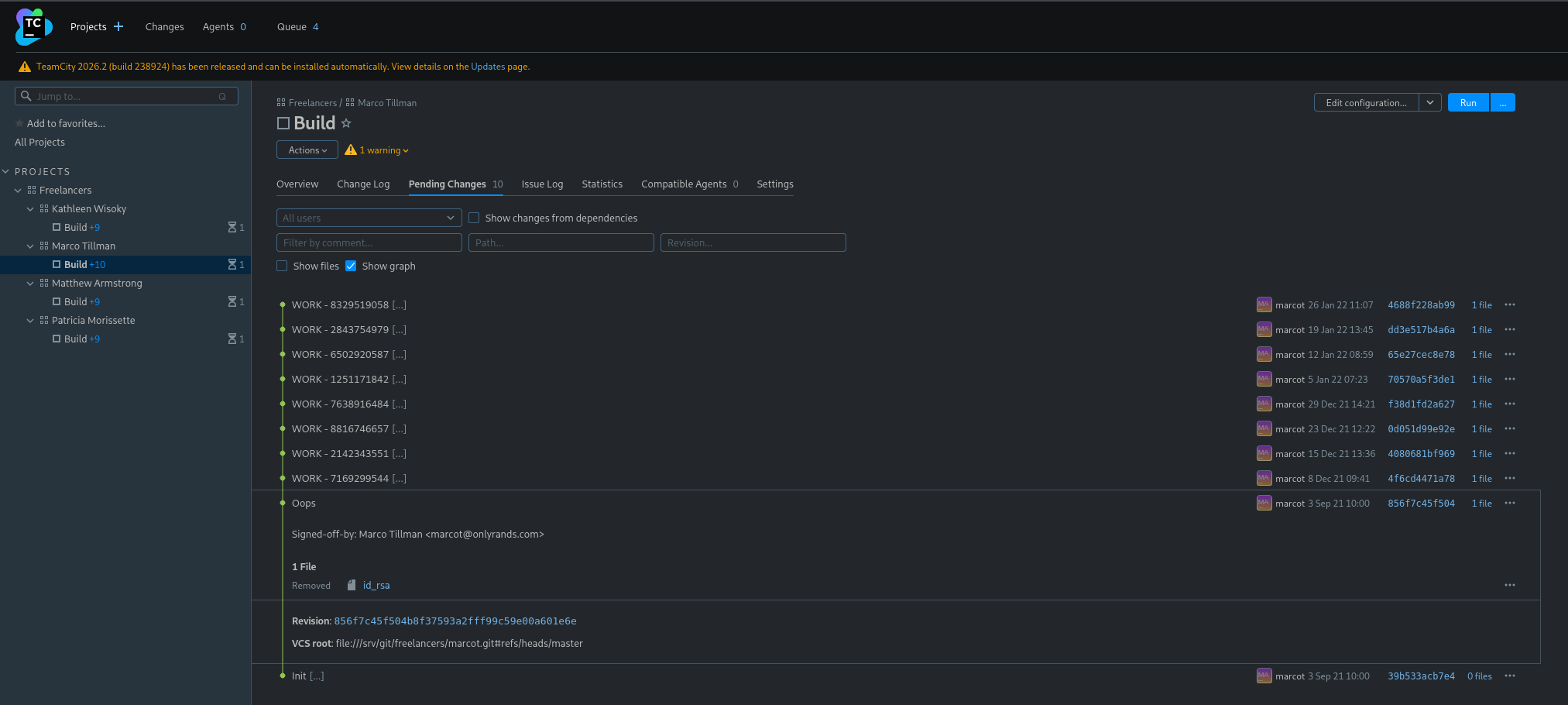Go to the Statistics tab

[602, 184]
